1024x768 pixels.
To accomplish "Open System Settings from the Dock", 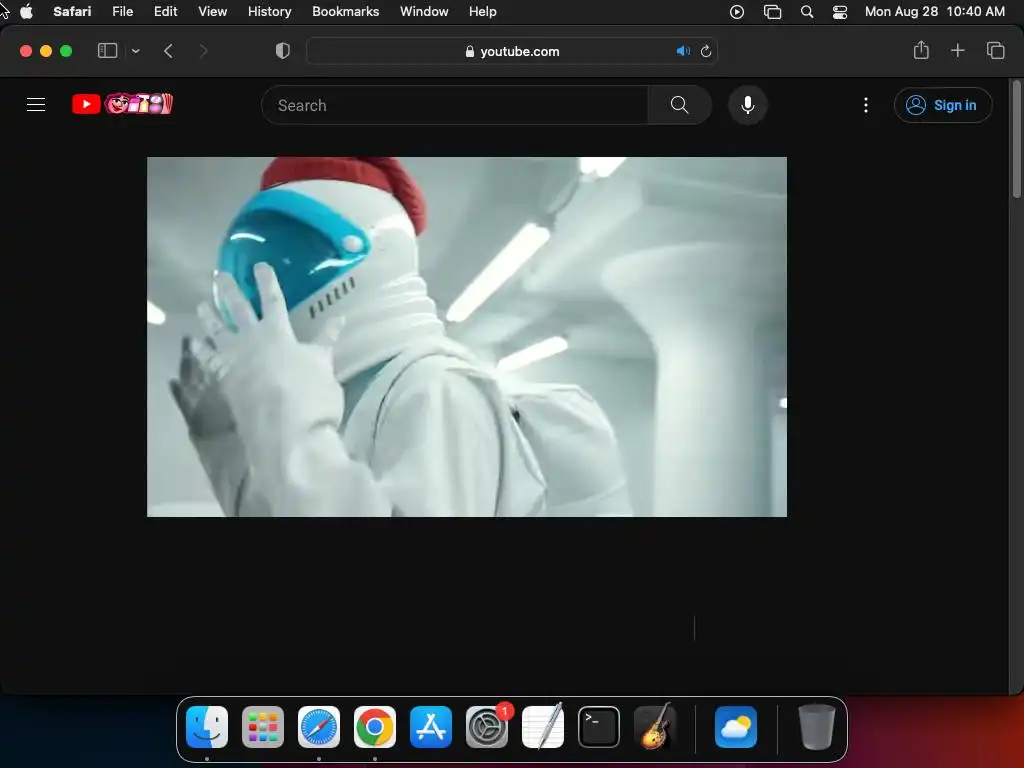I will [487, 727].
